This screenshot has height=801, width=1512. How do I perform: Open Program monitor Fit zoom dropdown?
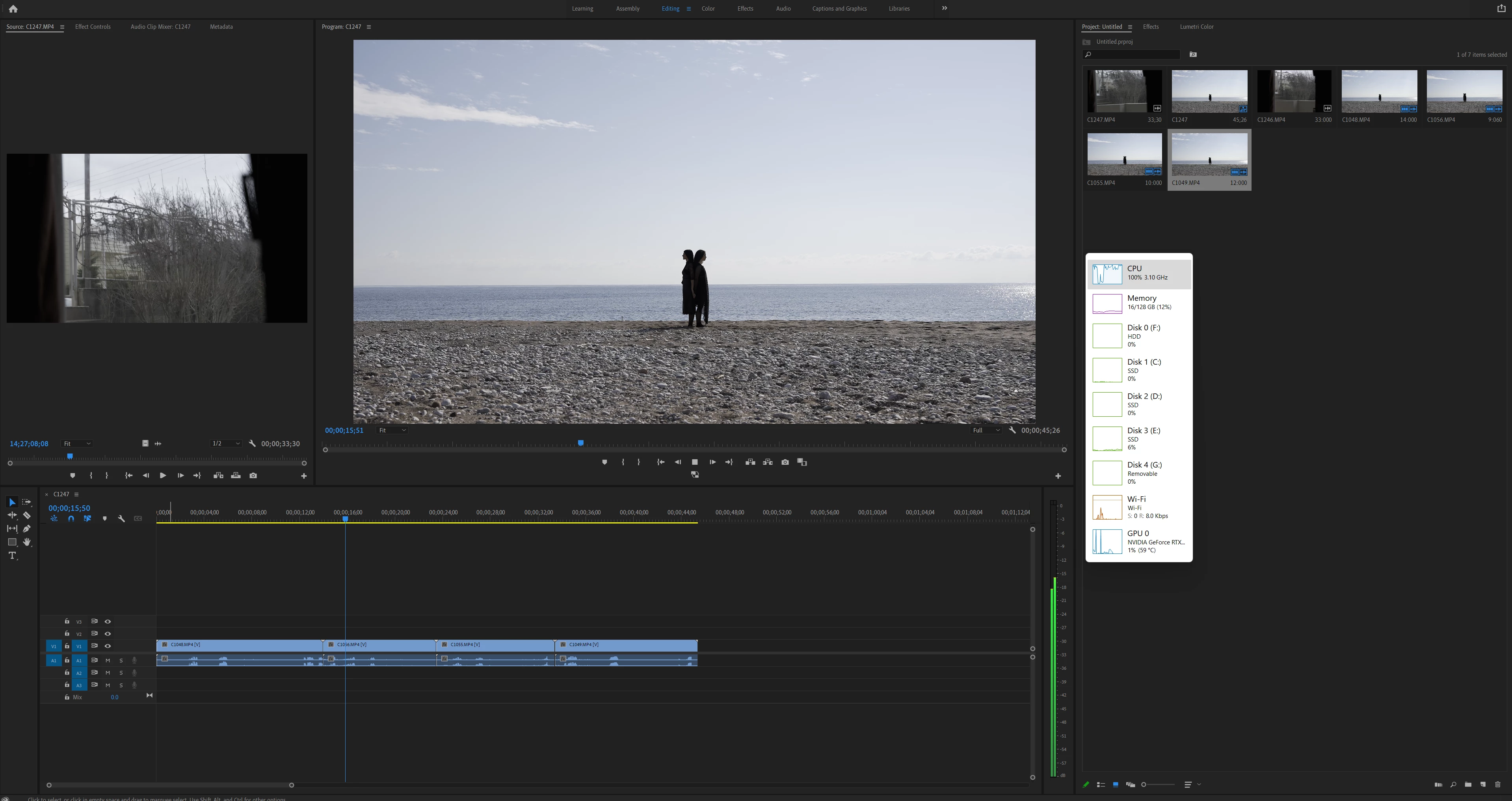click(x=392, y=430)
